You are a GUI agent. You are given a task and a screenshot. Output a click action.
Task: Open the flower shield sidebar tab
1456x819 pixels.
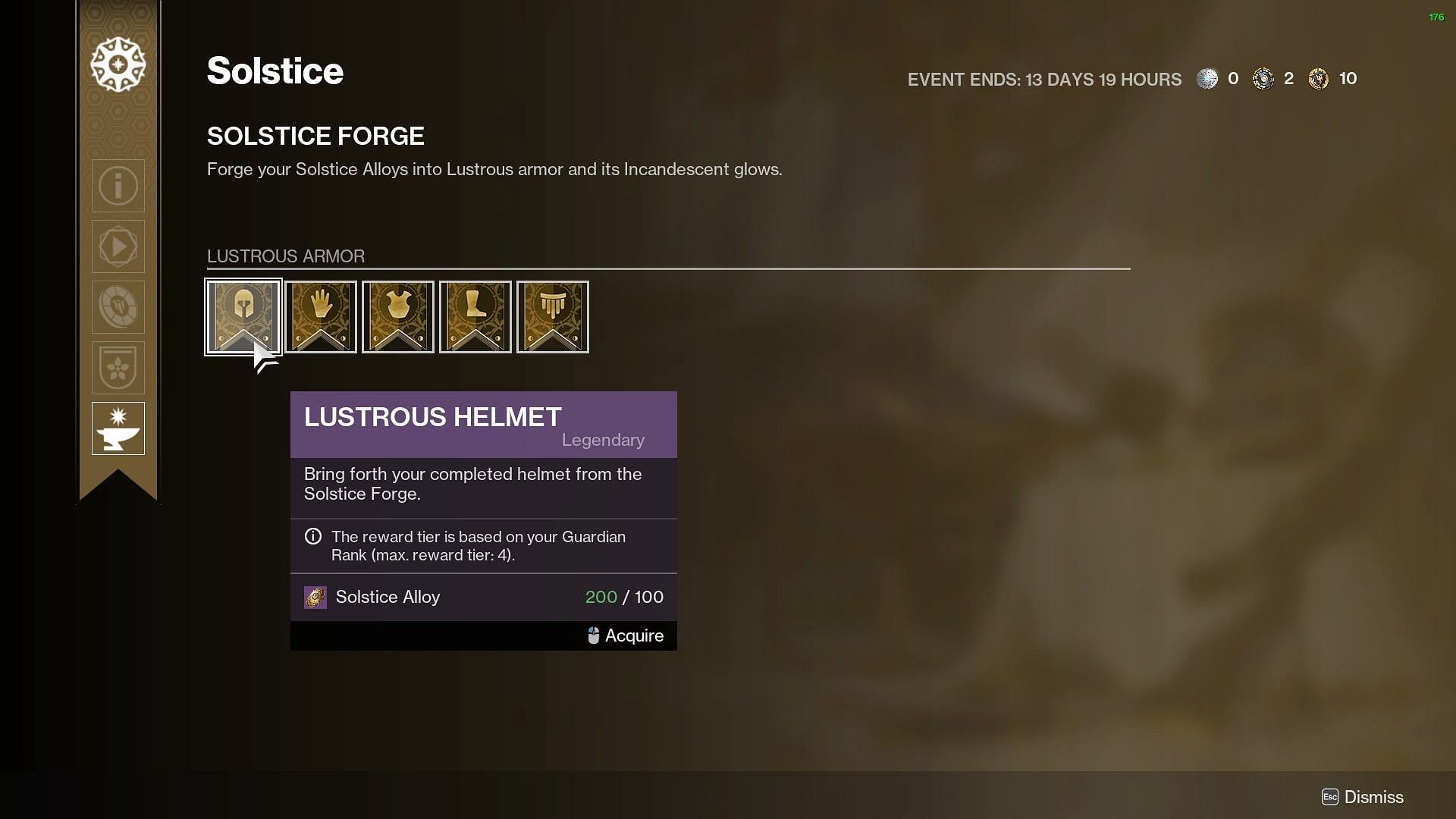(x=118, y=368)
